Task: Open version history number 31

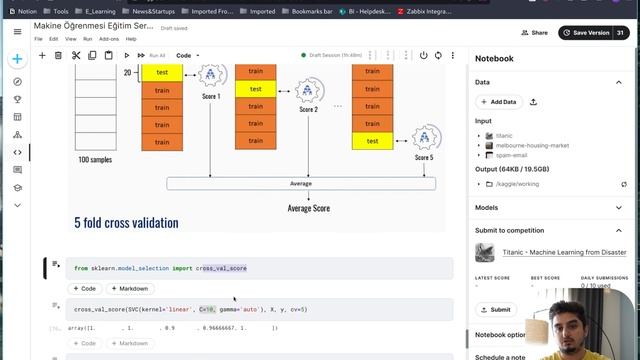Action: (x=621, y=33)
